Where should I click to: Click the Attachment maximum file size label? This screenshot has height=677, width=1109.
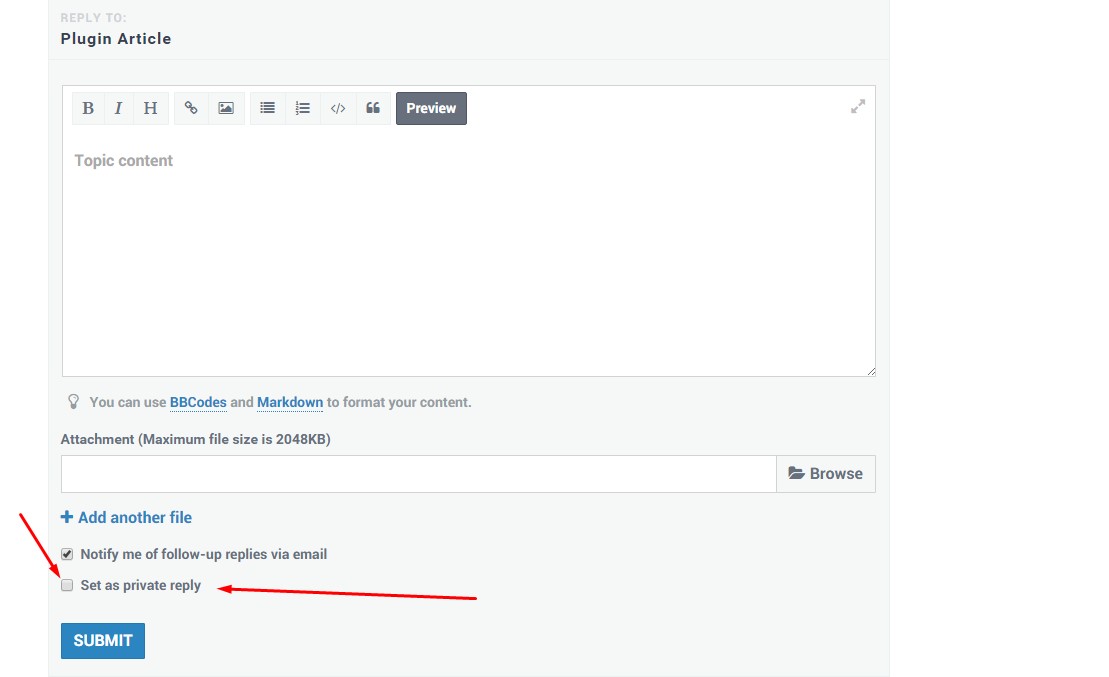(196, 439)
